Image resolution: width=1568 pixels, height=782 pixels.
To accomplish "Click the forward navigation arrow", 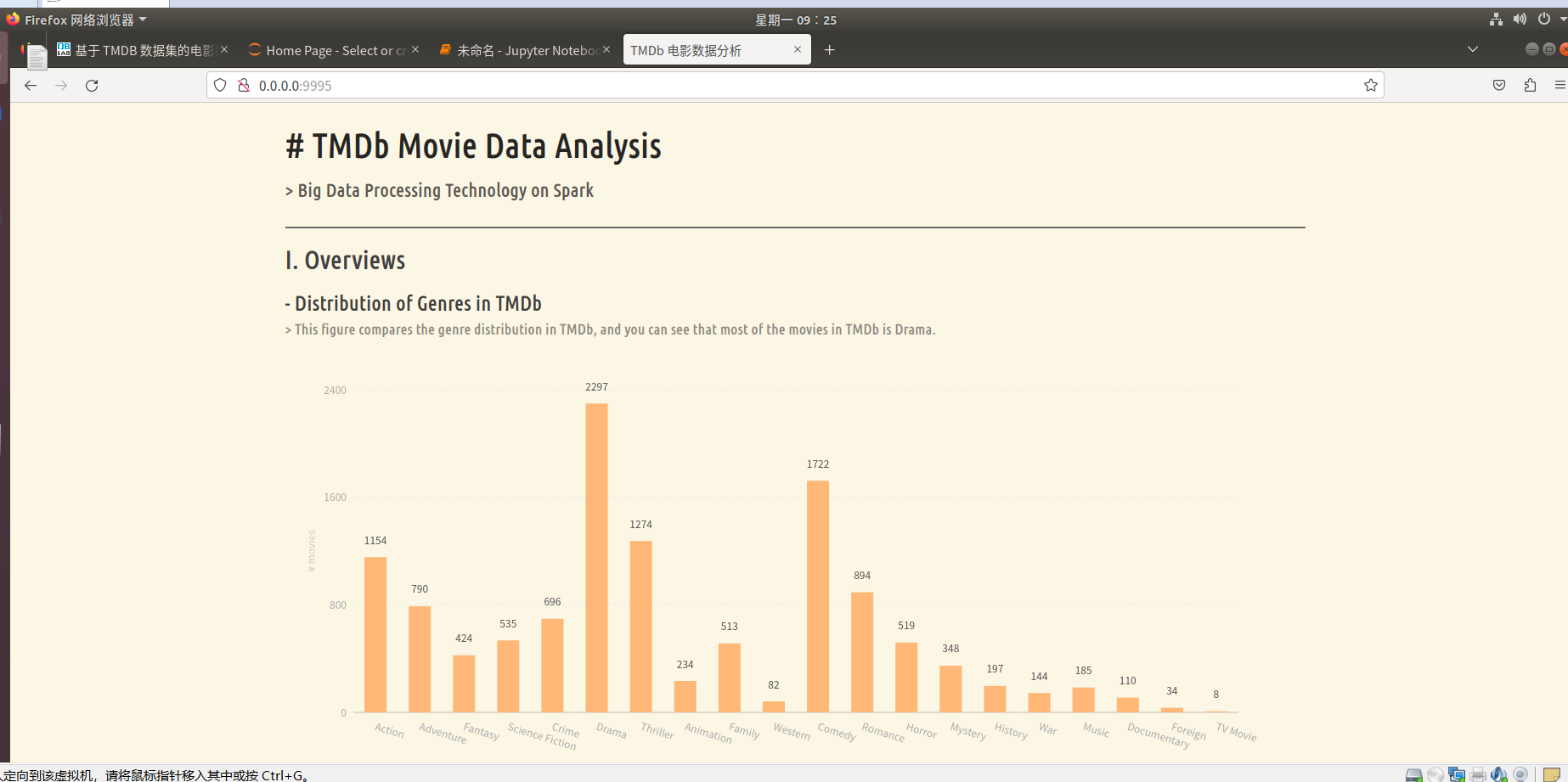I will (61, 85).
